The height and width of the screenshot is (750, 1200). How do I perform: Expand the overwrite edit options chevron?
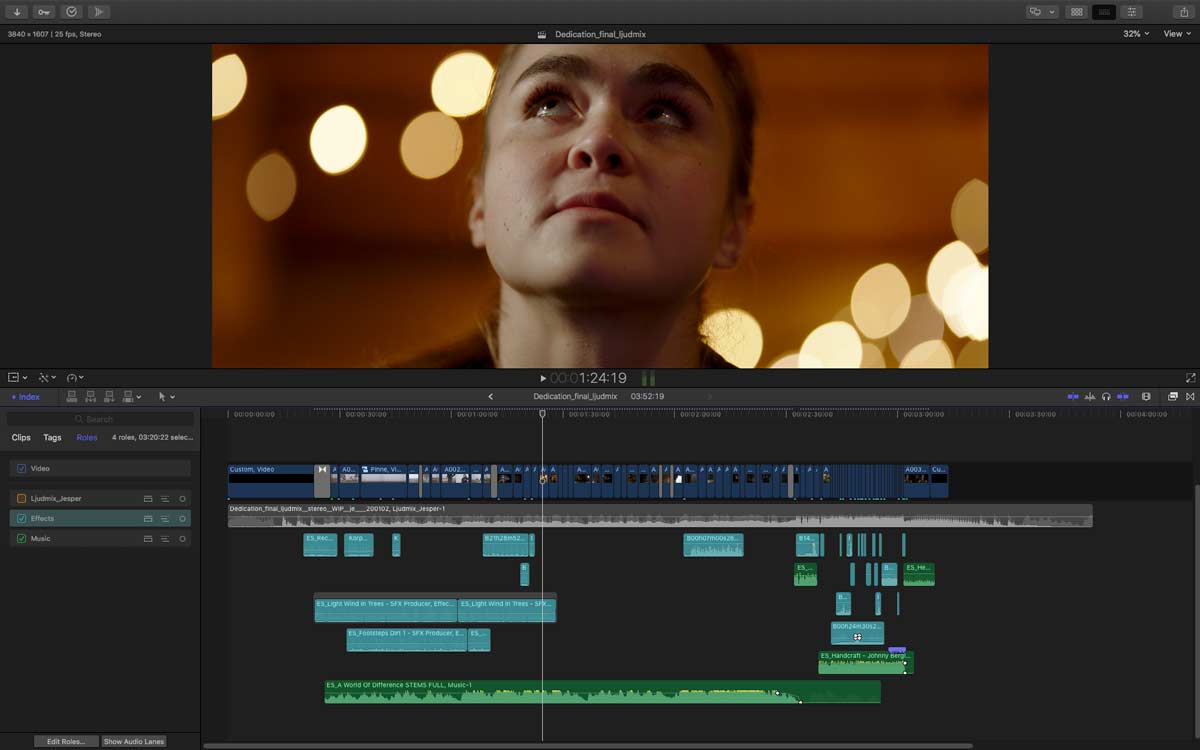click(139, 397)
